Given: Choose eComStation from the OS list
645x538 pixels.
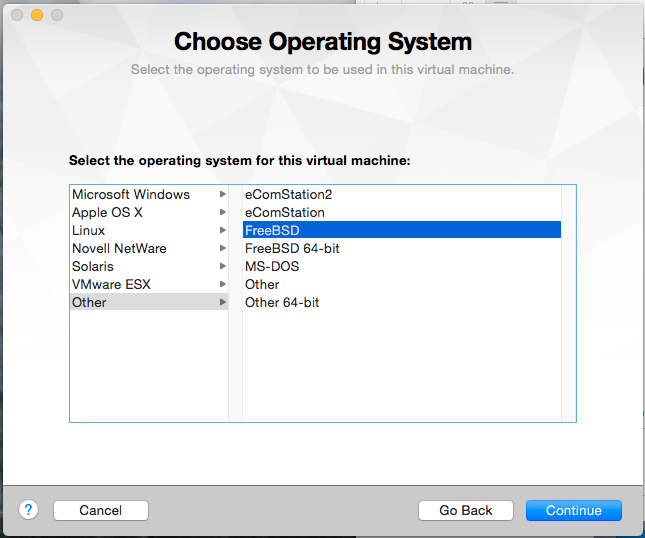Looking at the screenshot, I should [402, 212].
